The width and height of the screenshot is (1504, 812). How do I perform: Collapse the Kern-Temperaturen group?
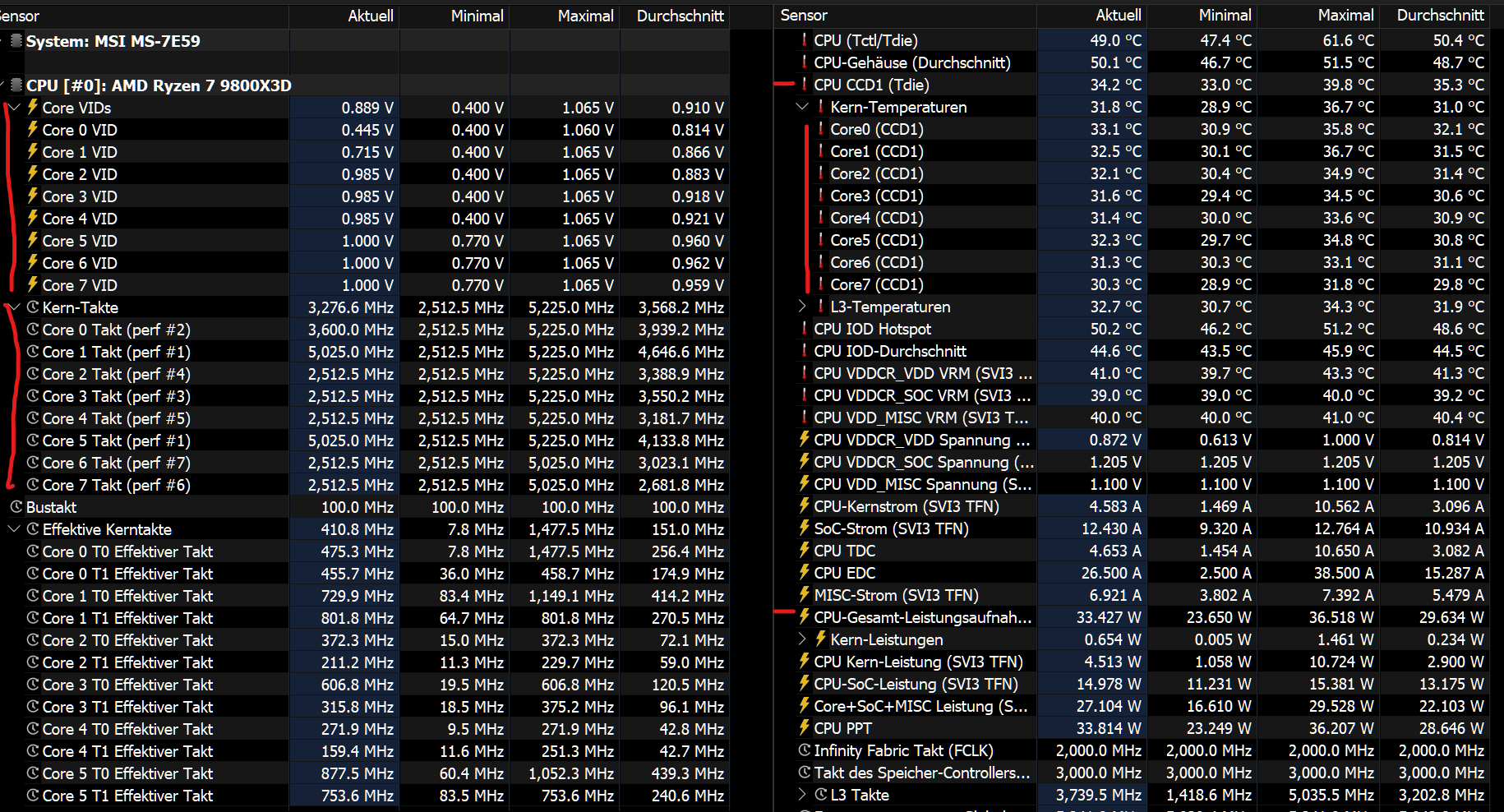(803, 107)
